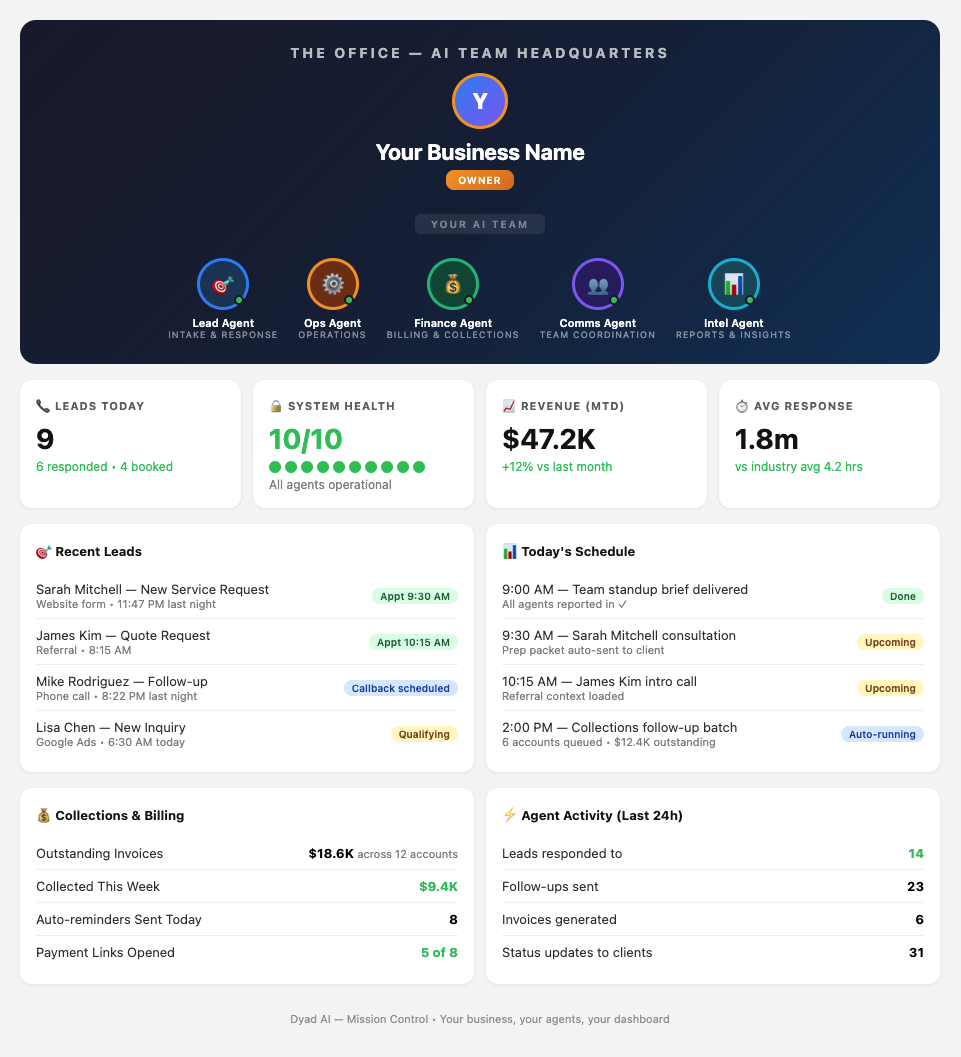
Task: Select the Lead Agent target icon
Action: [x=223, y=283]
